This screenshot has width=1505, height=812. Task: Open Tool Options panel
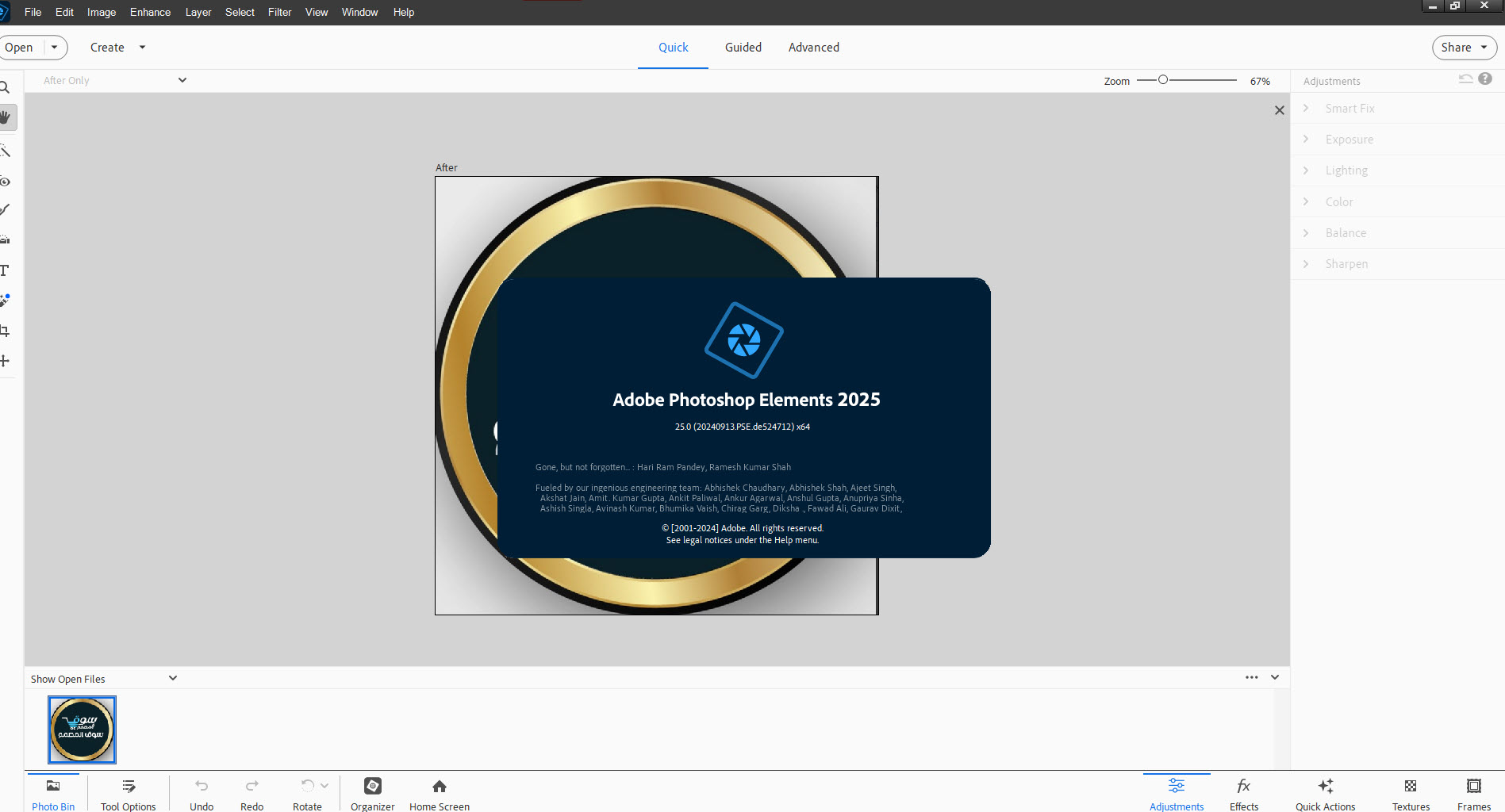129,793
